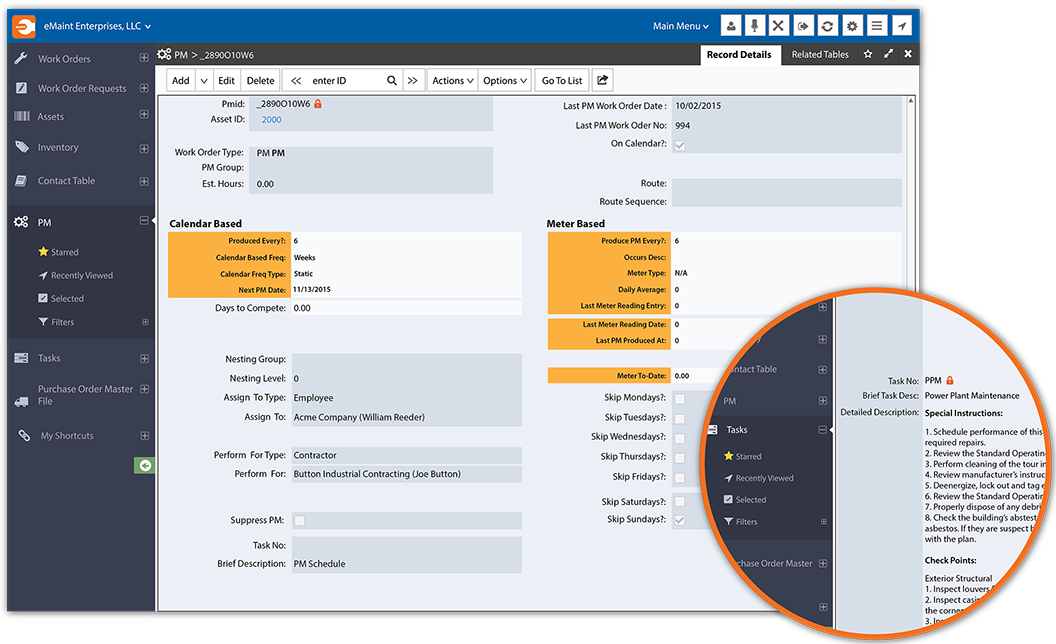Screen dimensions: 1056x644
Task: Click the value Button Industrial Contracting (Joe Button)
Action: click(x=377, y=474)
